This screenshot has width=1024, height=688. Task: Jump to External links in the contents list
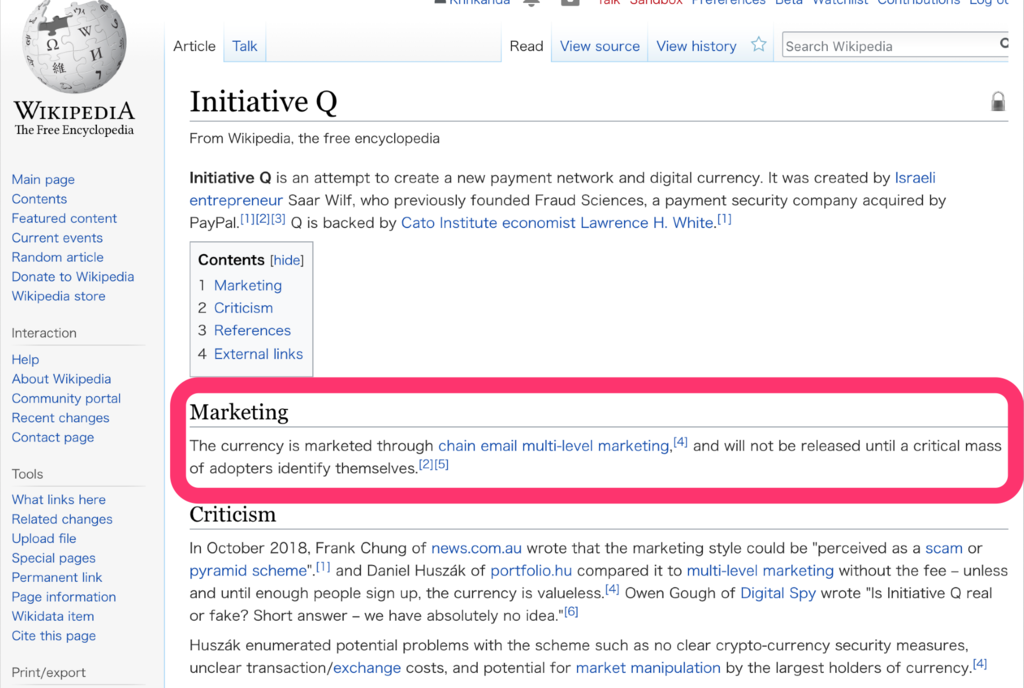point(259,354)
